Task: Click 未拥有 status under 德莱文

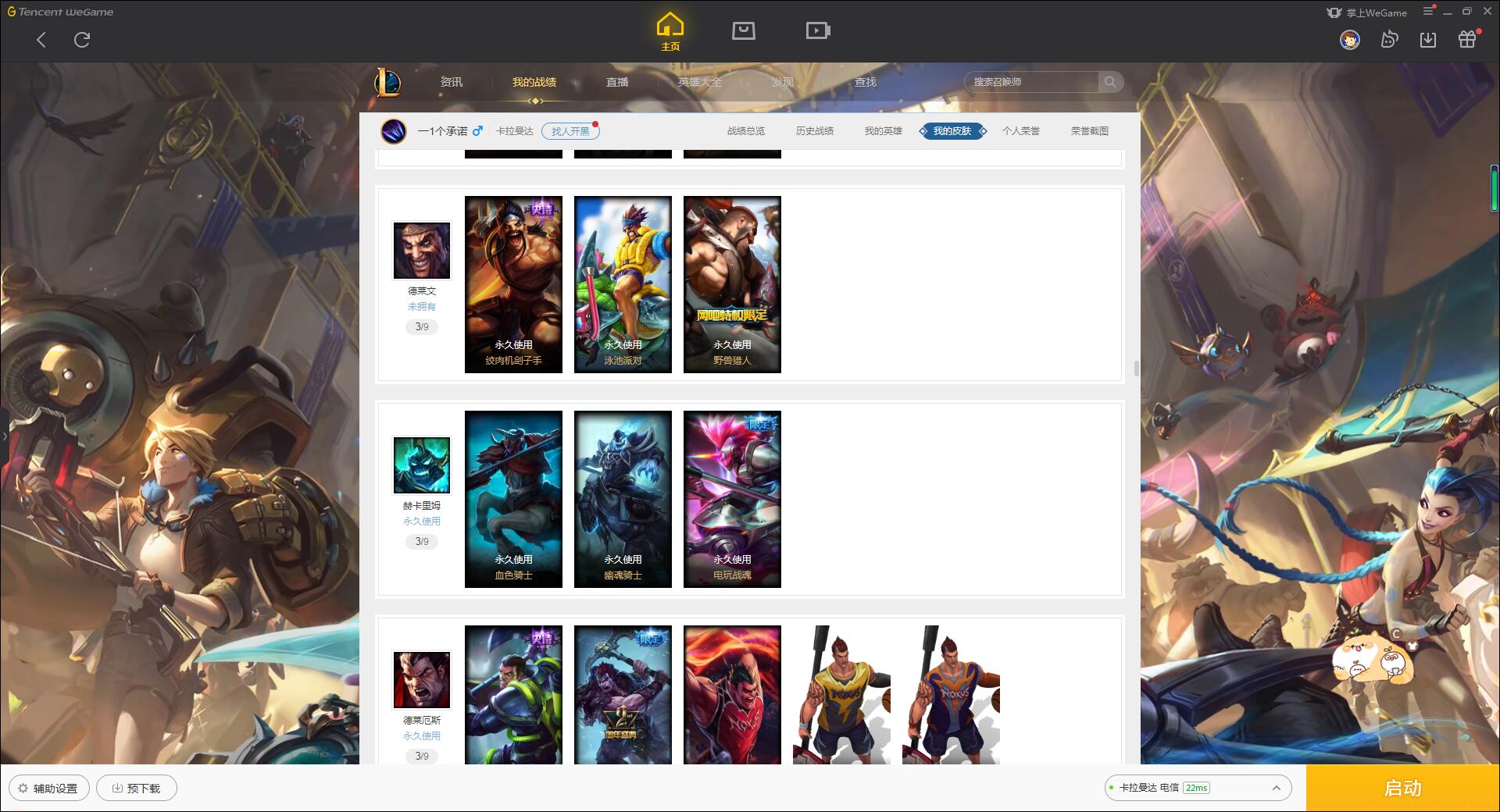Action: pos(422,307)
